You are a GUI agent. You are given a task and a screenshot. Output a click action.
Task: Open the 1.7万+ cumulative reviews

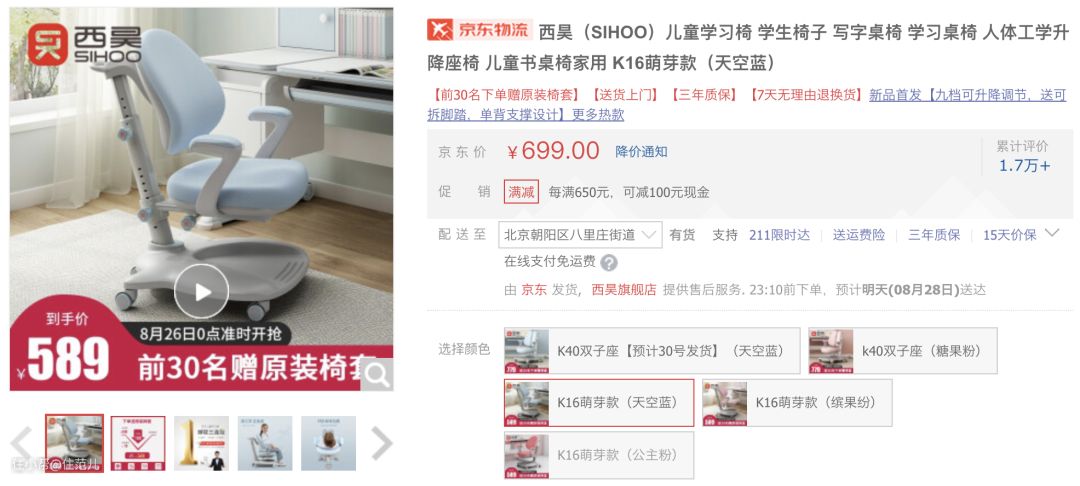(x=1024, y=166)
